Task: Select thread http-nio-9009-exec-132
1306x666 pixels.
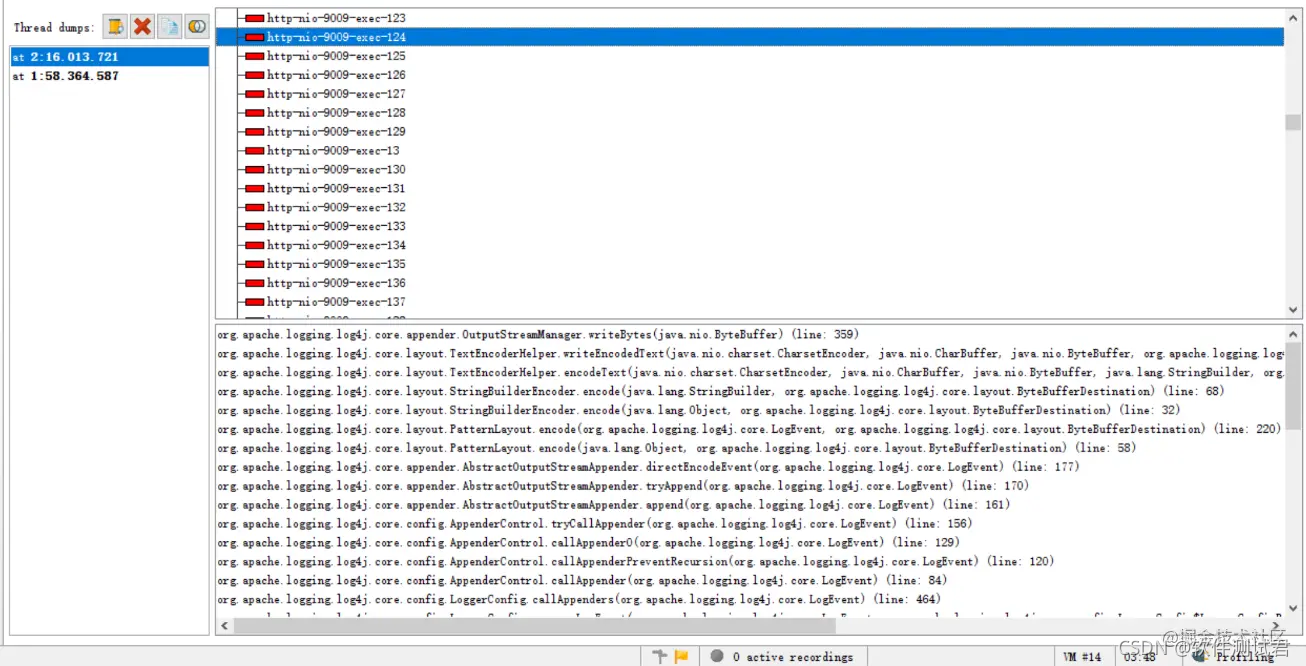Action: tap(336, 208)
